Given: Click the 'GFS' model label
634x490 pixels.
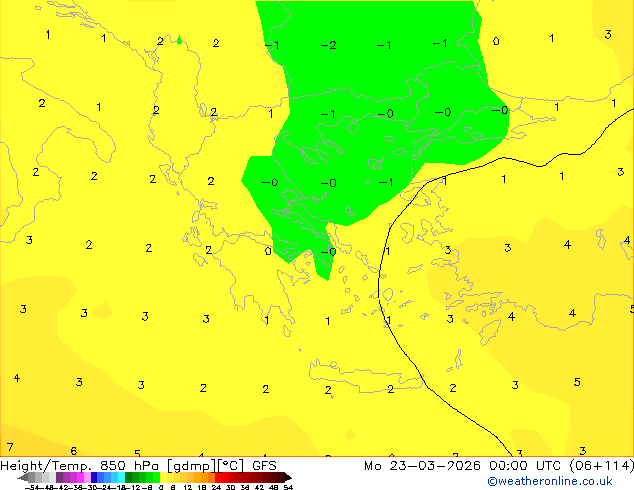Looking at the screenshot, I should coord(264,466).
